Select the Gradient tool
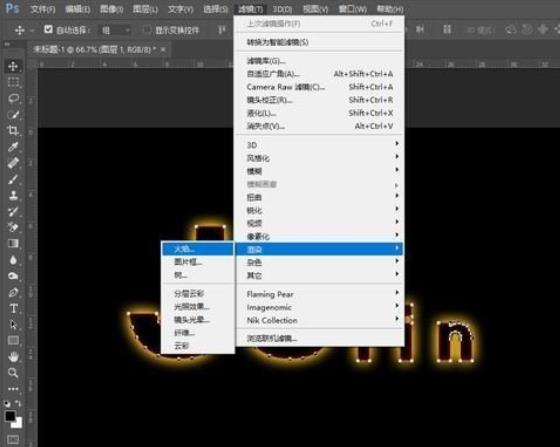This screenshot has width=560, height=447. [x=13, y=243]
